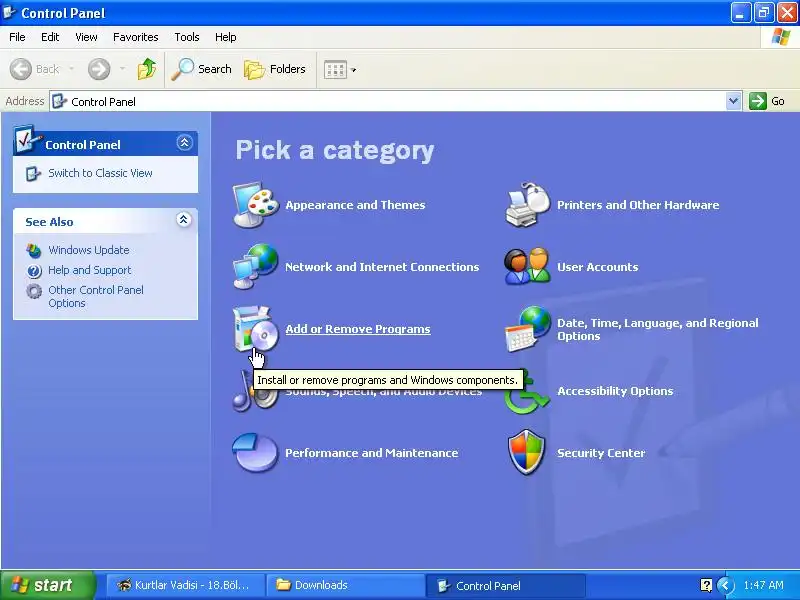The image size is (800, 600).
Task: Click the Security Center shield icon
Action: point(527,452)
